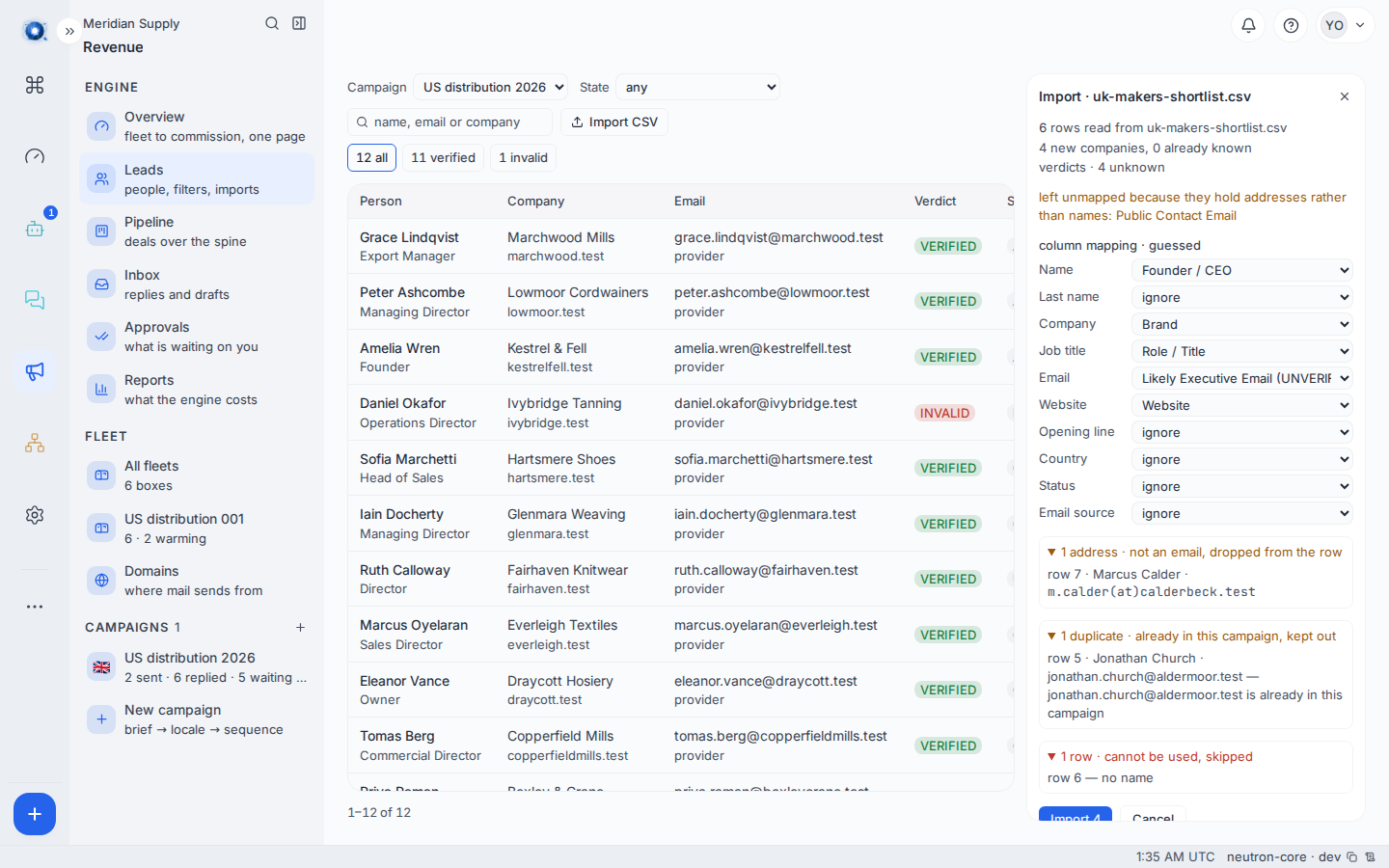This screenshot has height=868, width=1389.
Task: Close the Import uk-makers-shortlist.csv panel
Action: click(x=1345, y=96)
